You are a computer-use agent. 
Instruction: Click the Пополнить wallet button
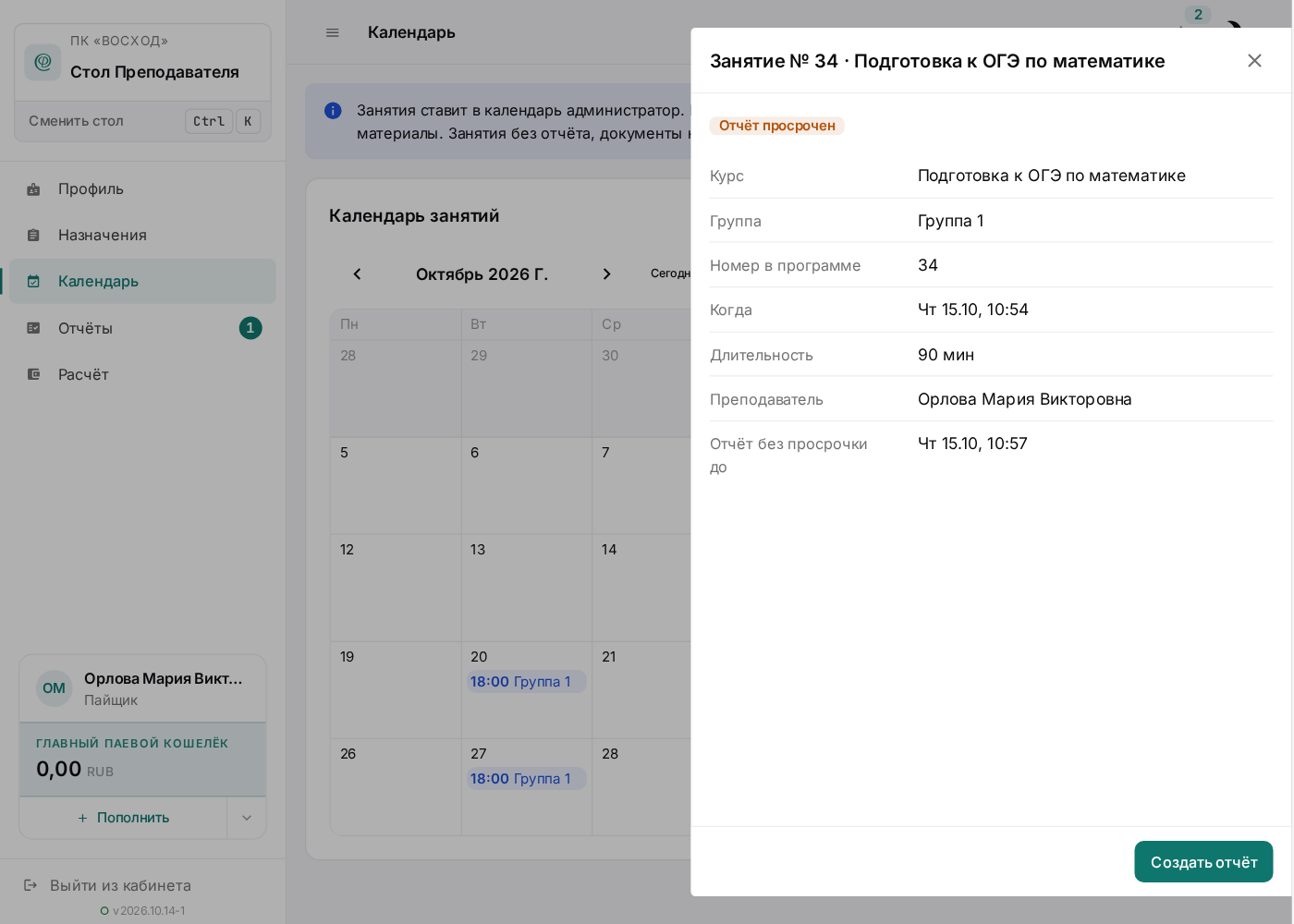124,818
